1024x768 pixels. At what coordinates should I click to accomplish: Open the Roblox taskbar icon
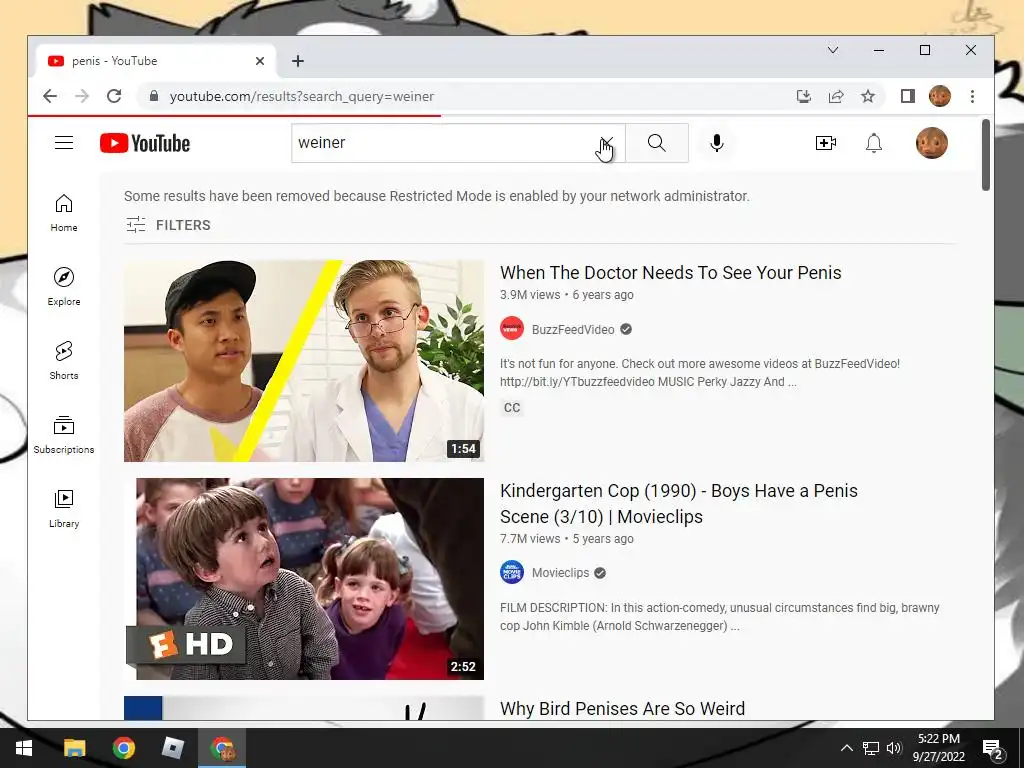(172, 748)
